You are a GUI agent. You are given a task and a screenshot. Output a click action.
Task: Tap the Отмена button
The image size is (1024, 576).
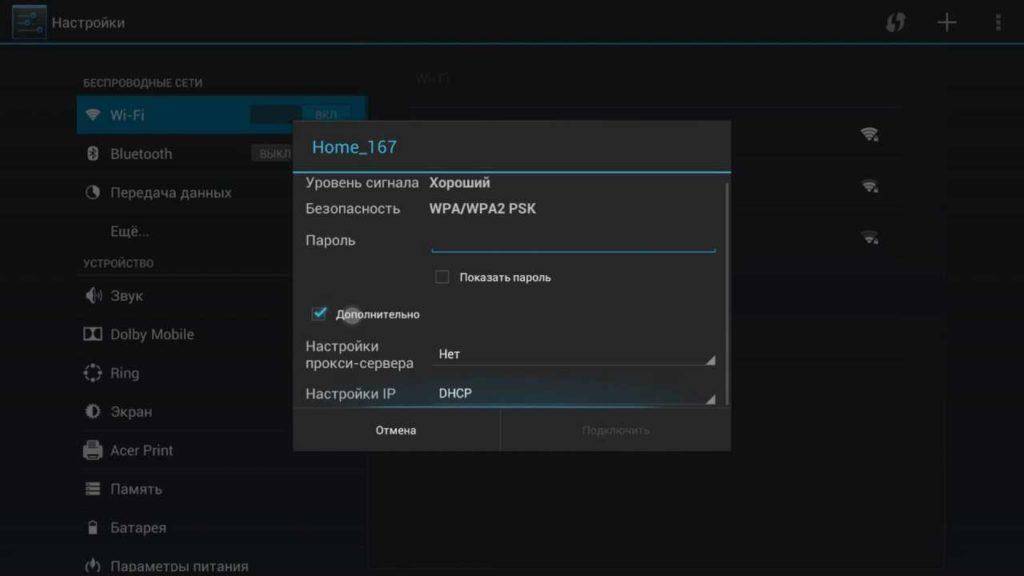[396, 430]
